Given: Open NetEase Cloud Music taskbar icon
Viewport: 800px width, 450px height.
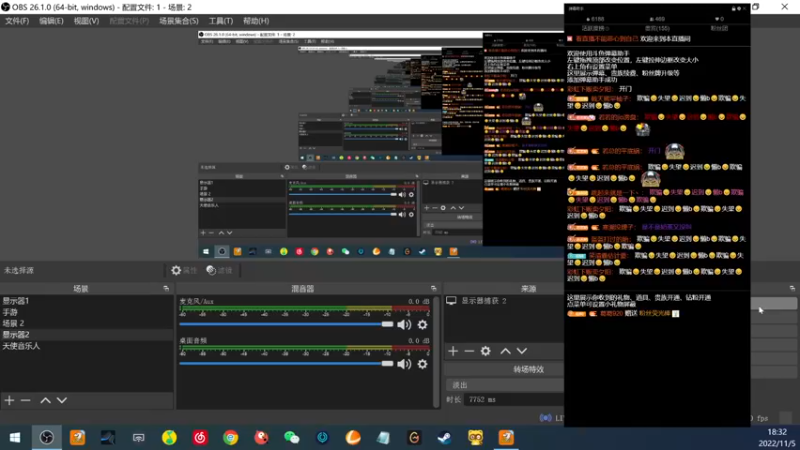Looking at the screenshot, I should tap(200, 438).
